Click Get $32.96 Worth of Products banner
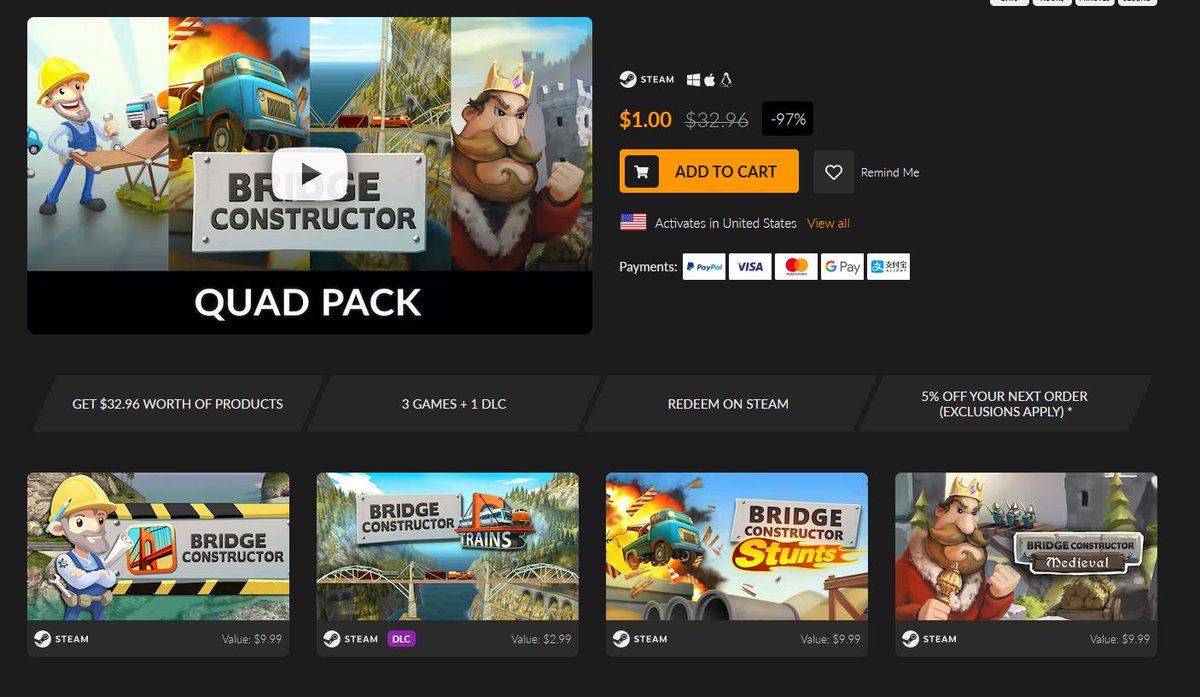This screenshot has height=697, width=1200. (178, 404)
